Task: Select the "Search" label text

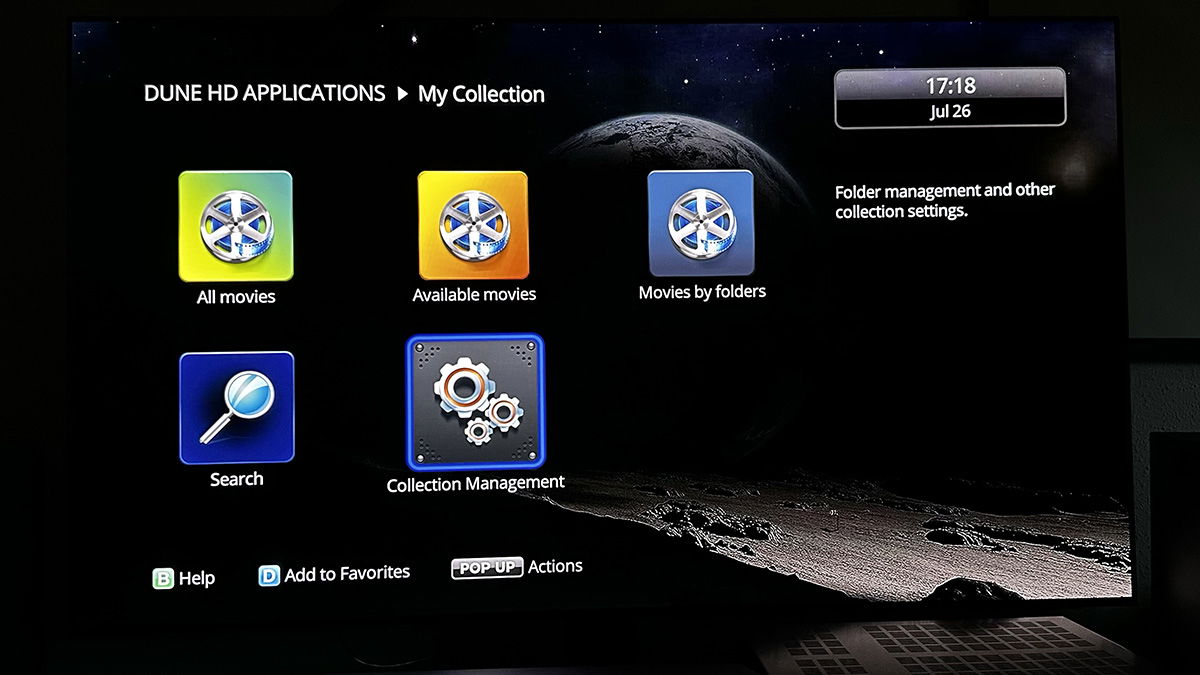Action: [236, 479]
